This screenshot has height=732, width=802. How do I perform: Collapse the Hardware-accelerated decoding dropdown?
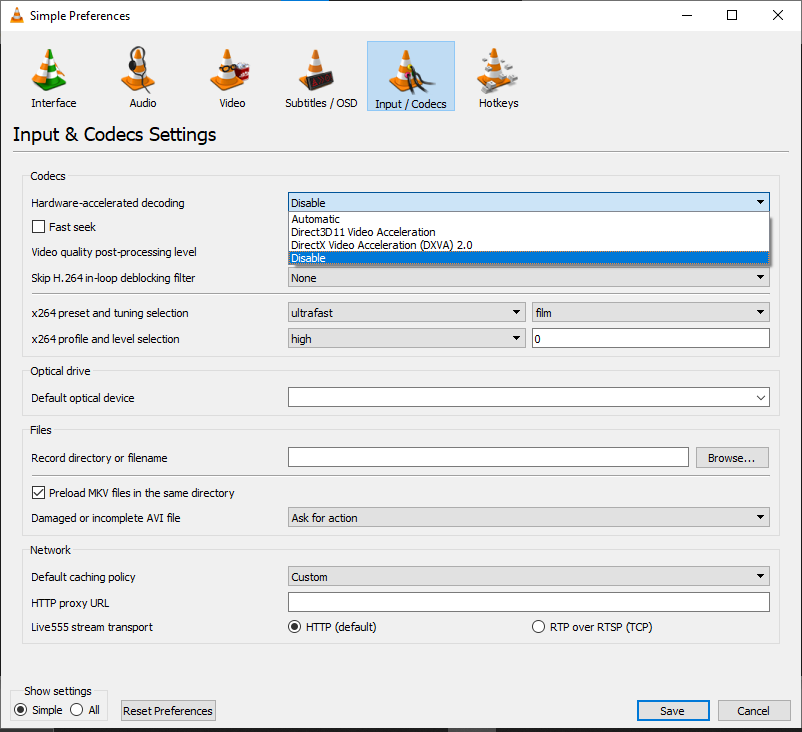(x=528, y=203)
